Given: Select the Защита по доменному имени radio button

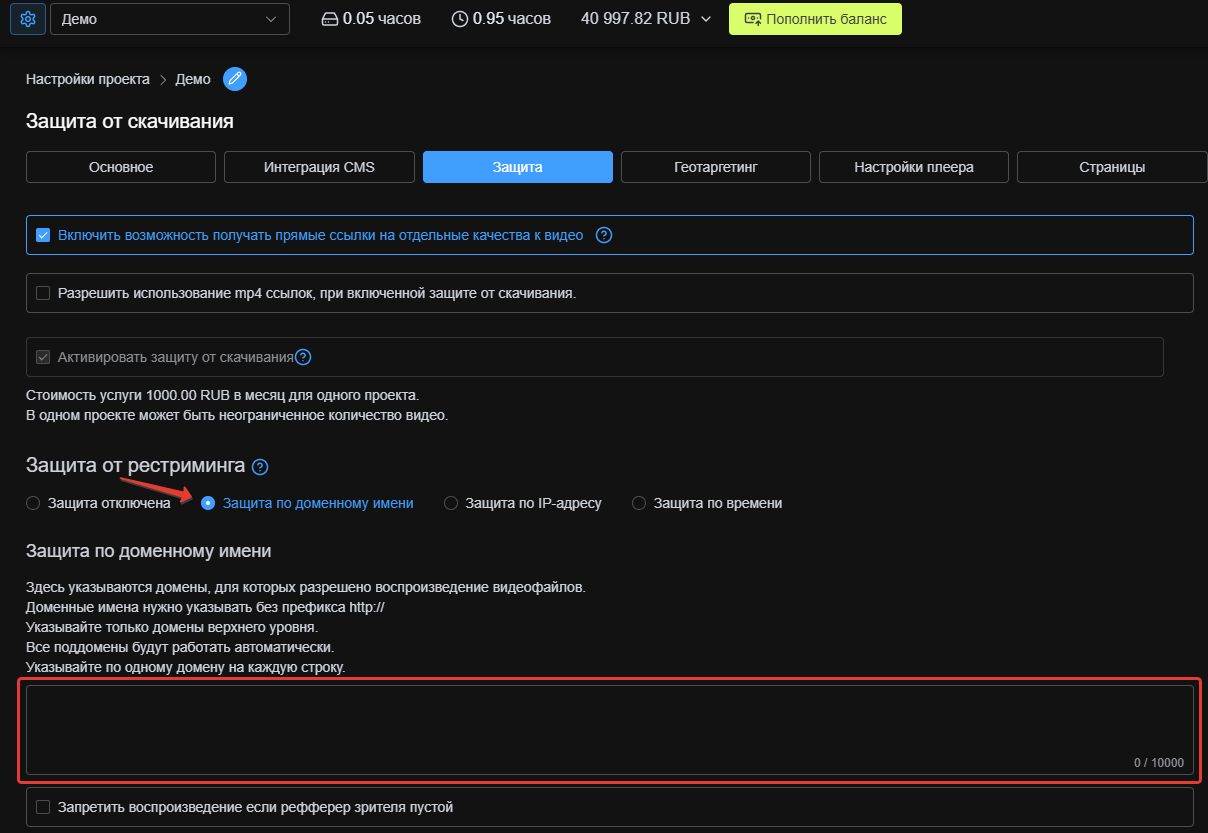Looking at the screenshot, I should [x=208, y=503].
